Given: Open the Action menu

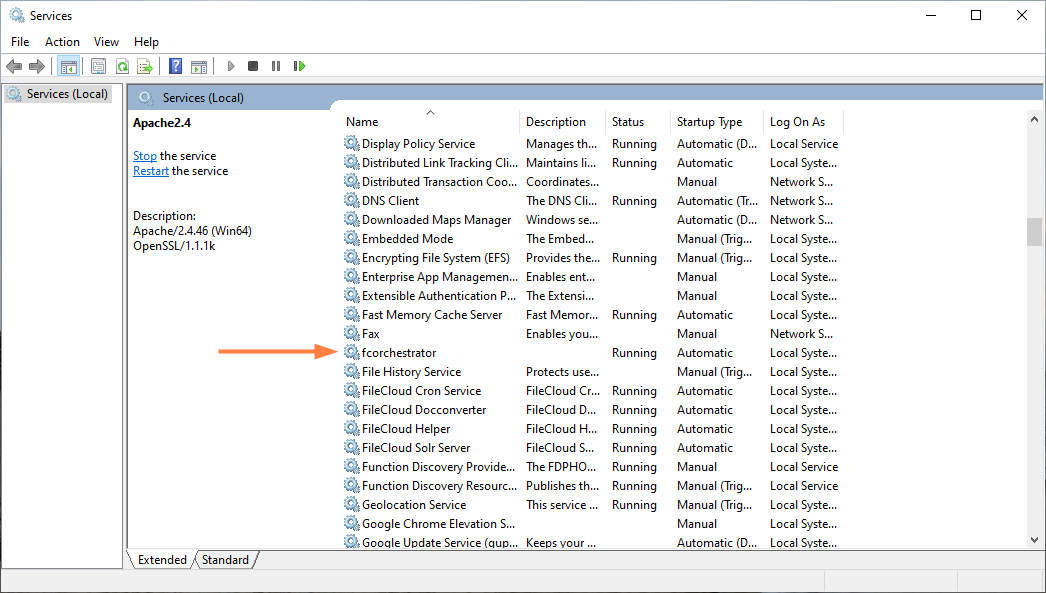Looking at the screenshot, I should point(62,42).
